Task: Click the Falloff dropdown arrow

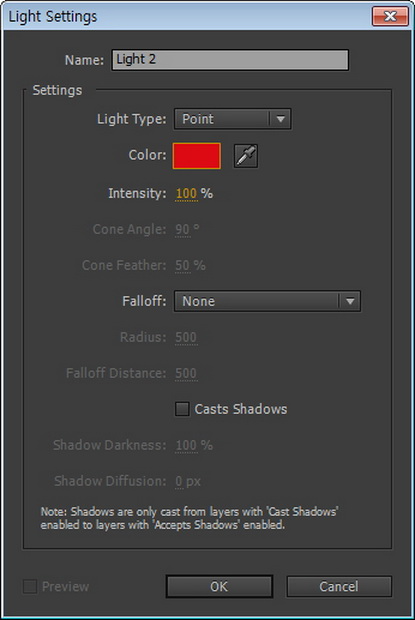Action: 350,301
